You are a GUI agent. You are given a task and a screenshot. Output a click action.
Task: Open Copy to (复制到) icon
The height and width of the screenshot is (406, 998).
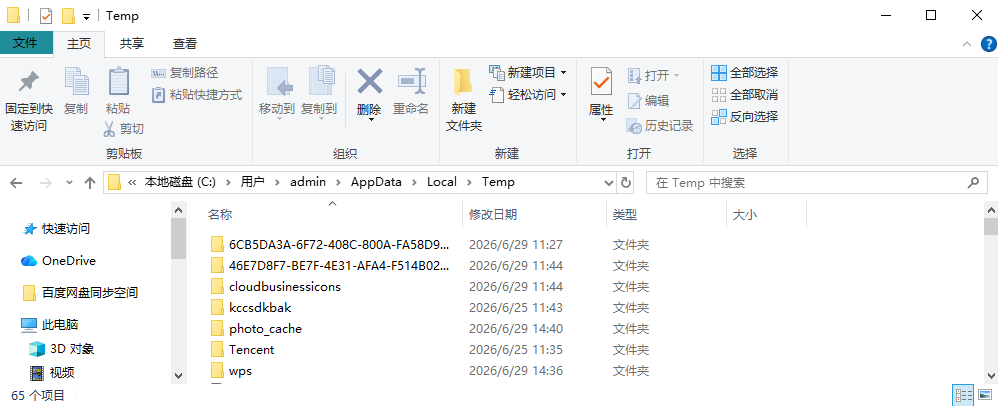coord(320,81)
